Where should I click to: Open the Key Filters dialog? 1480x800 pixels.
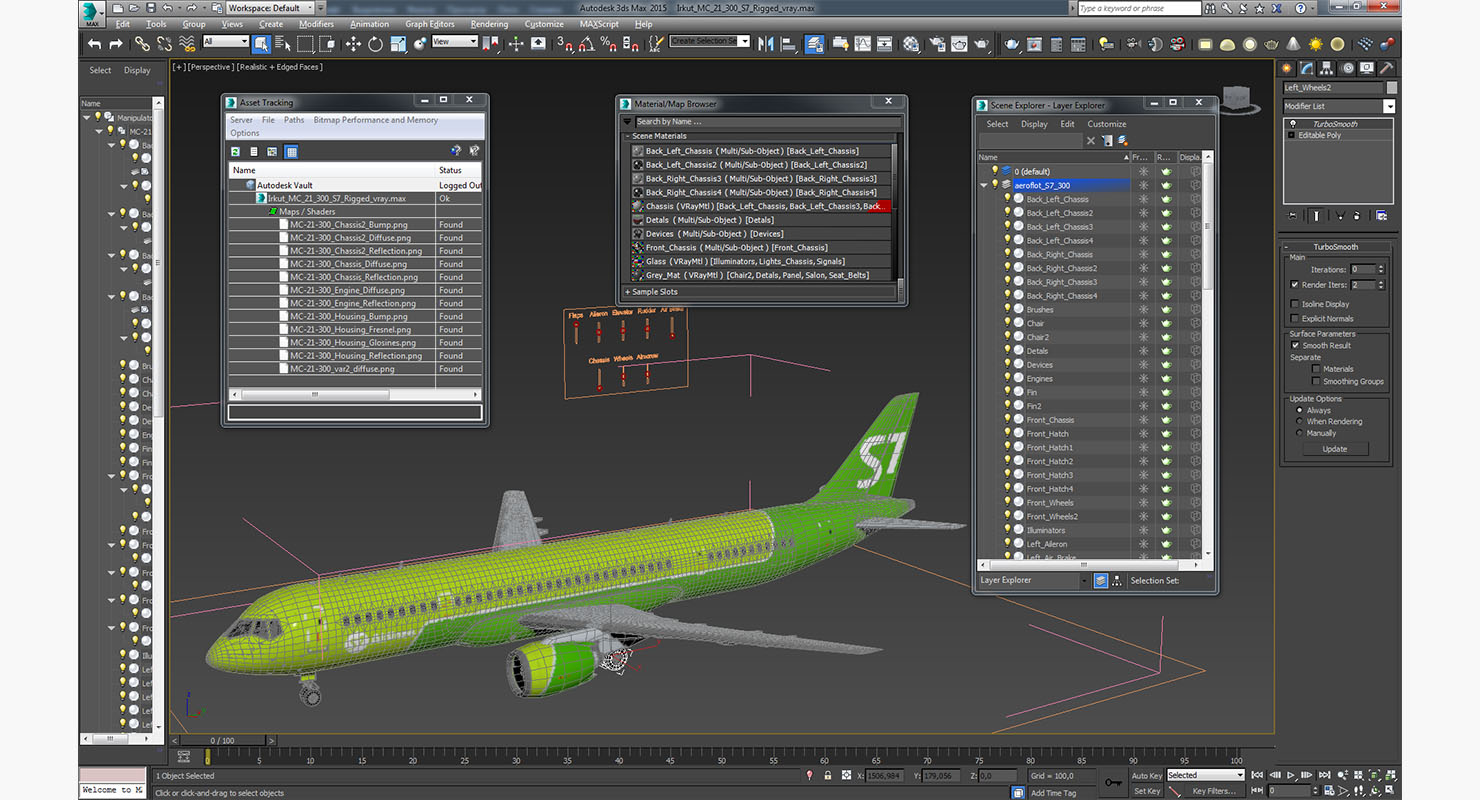[1214, 791]
